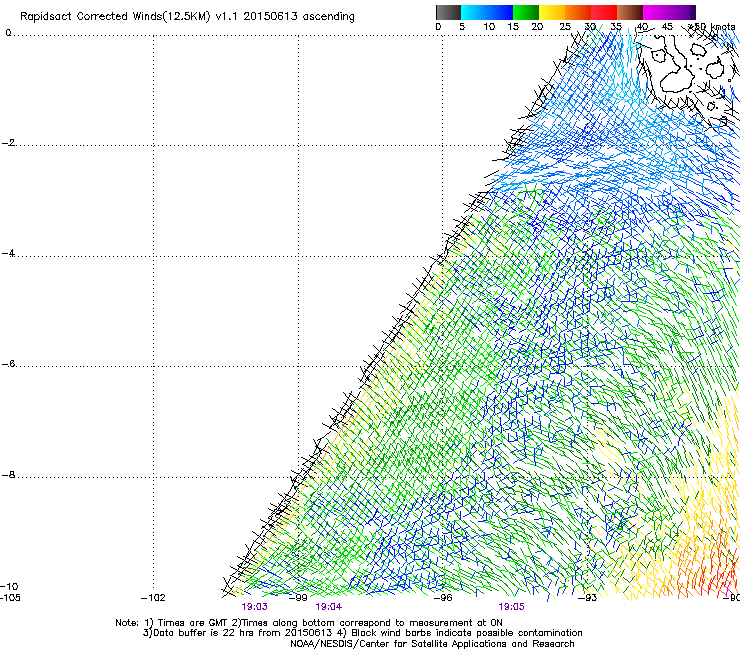This screenshot has width=740, height=650.
Task: Click the red 30-35 knots legend segment
Action: [x=604, y=12]
